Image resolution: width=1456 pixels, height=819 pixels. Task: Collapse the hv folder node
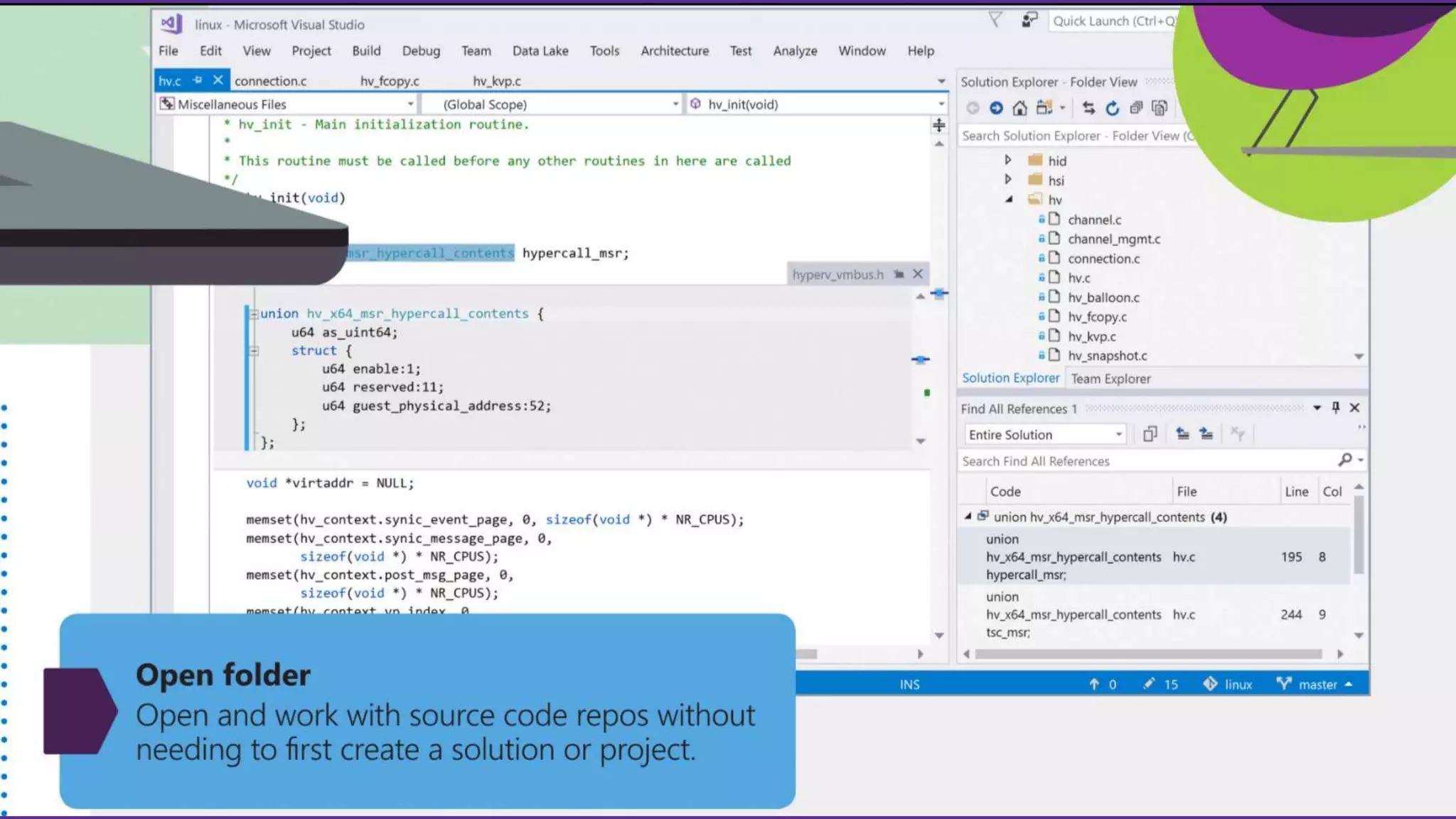click(1009, 200)
